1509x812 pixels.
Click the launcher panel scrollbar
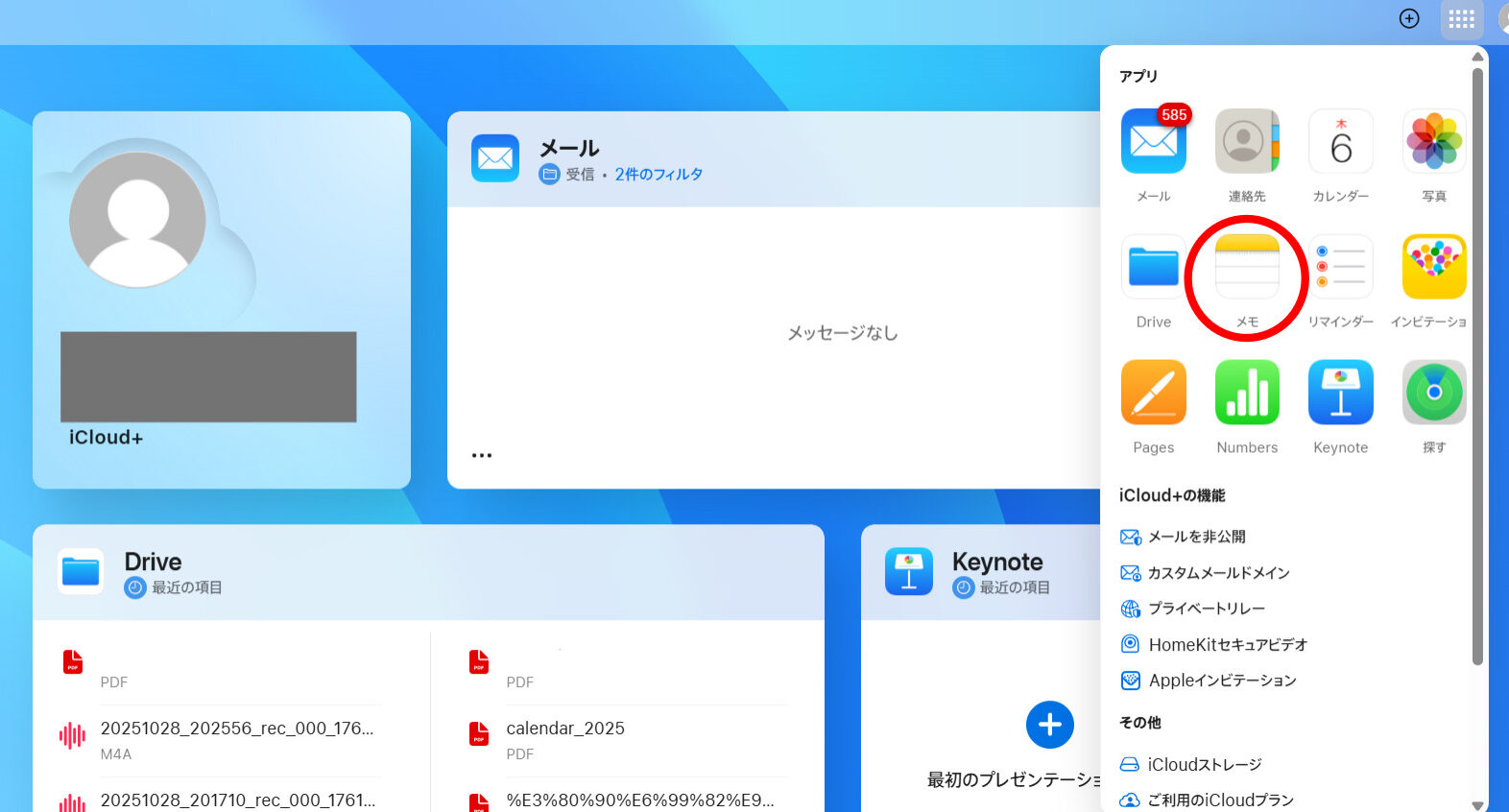1477,365
